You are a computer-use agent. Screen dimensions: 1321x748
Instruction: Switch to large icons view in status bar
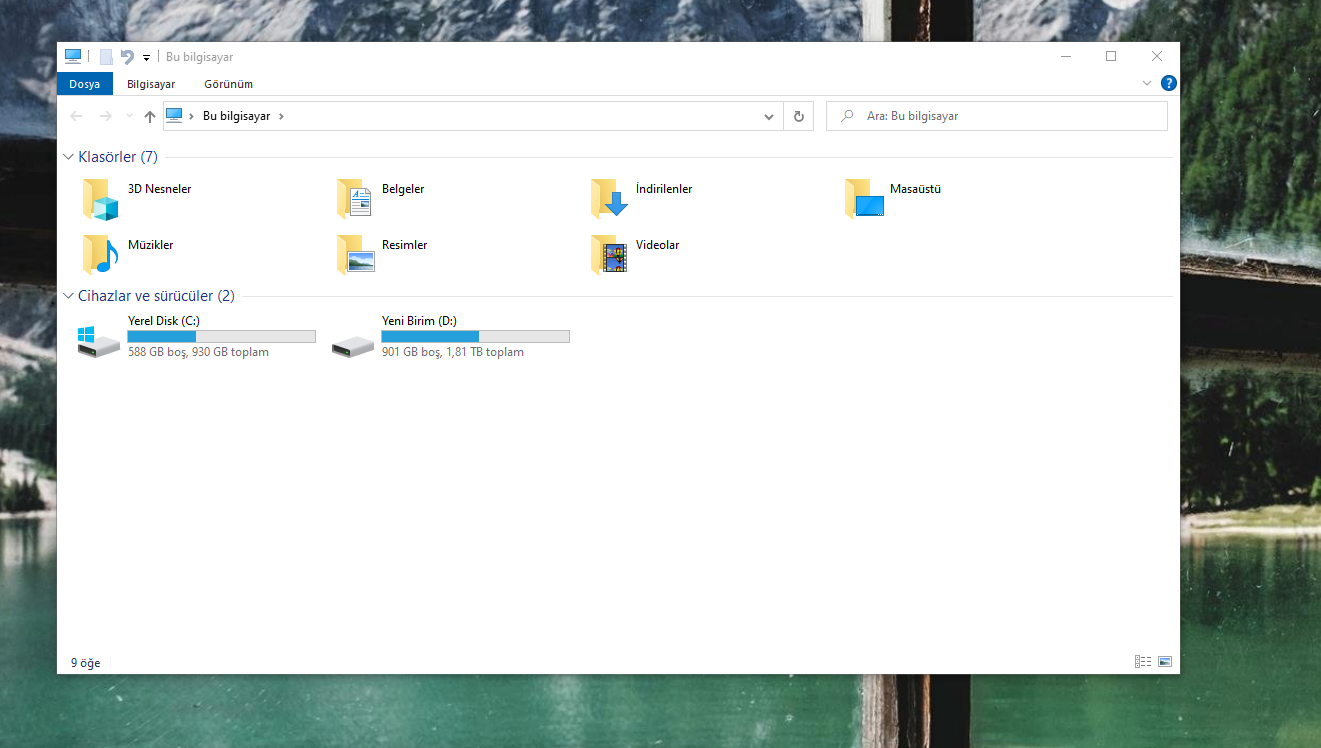tap(1165, 662)
